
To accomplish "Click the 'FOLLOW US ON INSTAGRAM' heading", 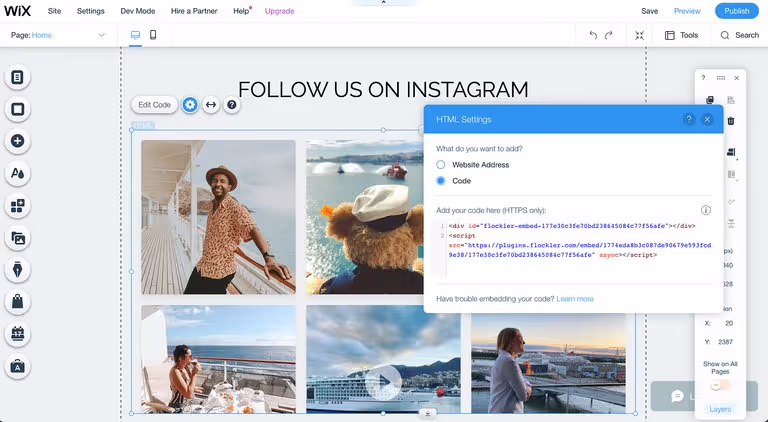I will 383,90.
